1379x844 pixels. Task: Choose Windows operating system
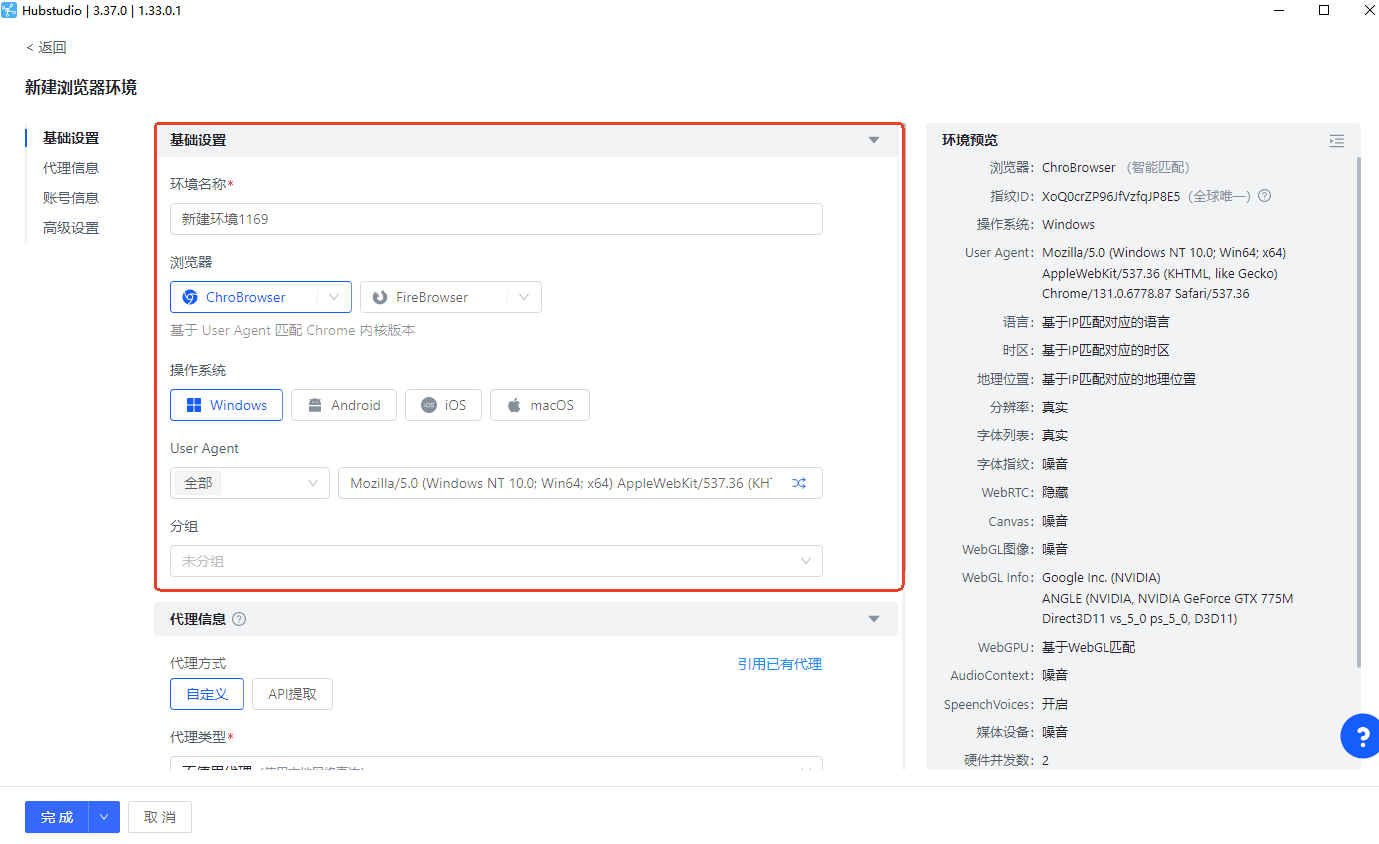(x=226, y=405)
